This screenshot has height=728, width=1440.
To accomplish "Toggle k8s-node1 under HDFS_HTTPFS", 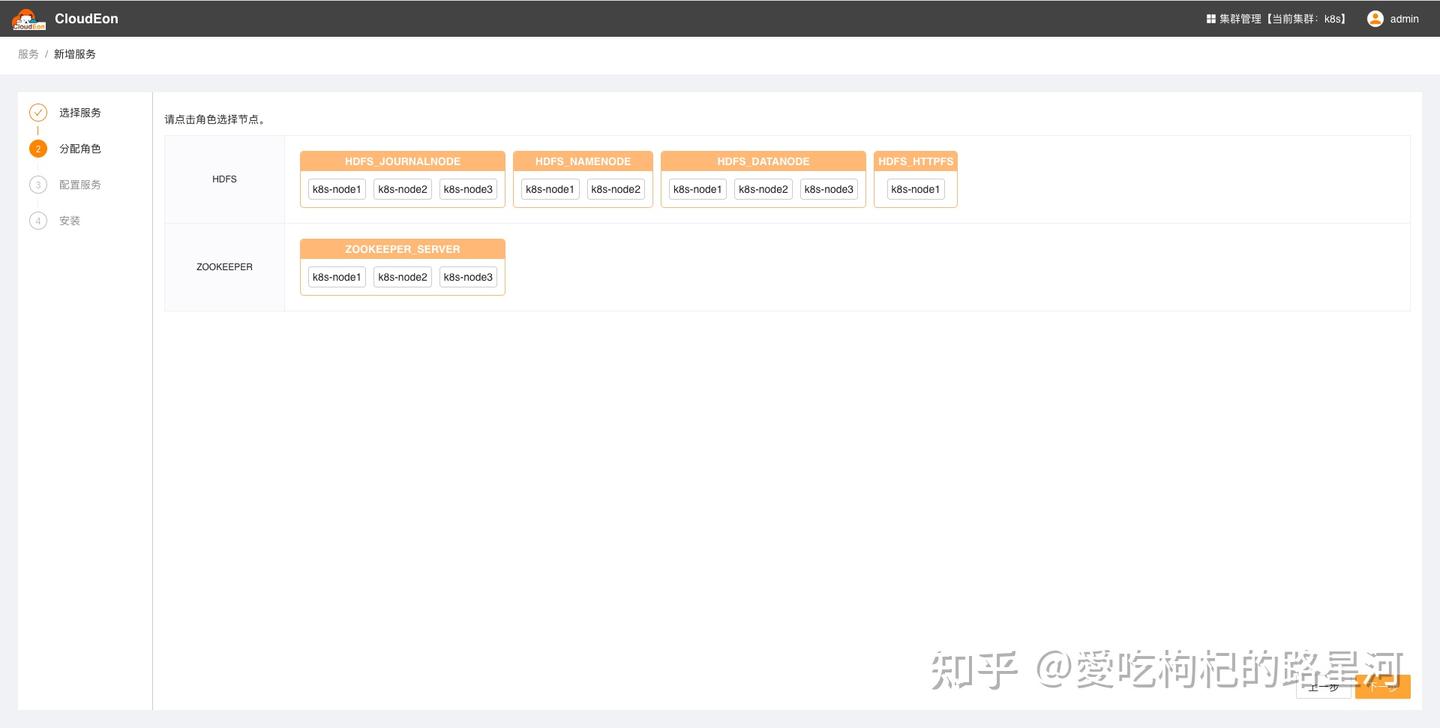I will 914,189.
